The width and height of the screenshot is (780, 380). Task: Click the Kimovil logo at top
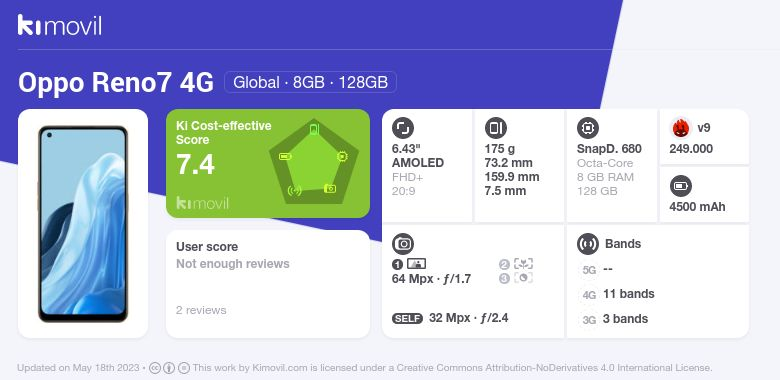click(59, 25)
